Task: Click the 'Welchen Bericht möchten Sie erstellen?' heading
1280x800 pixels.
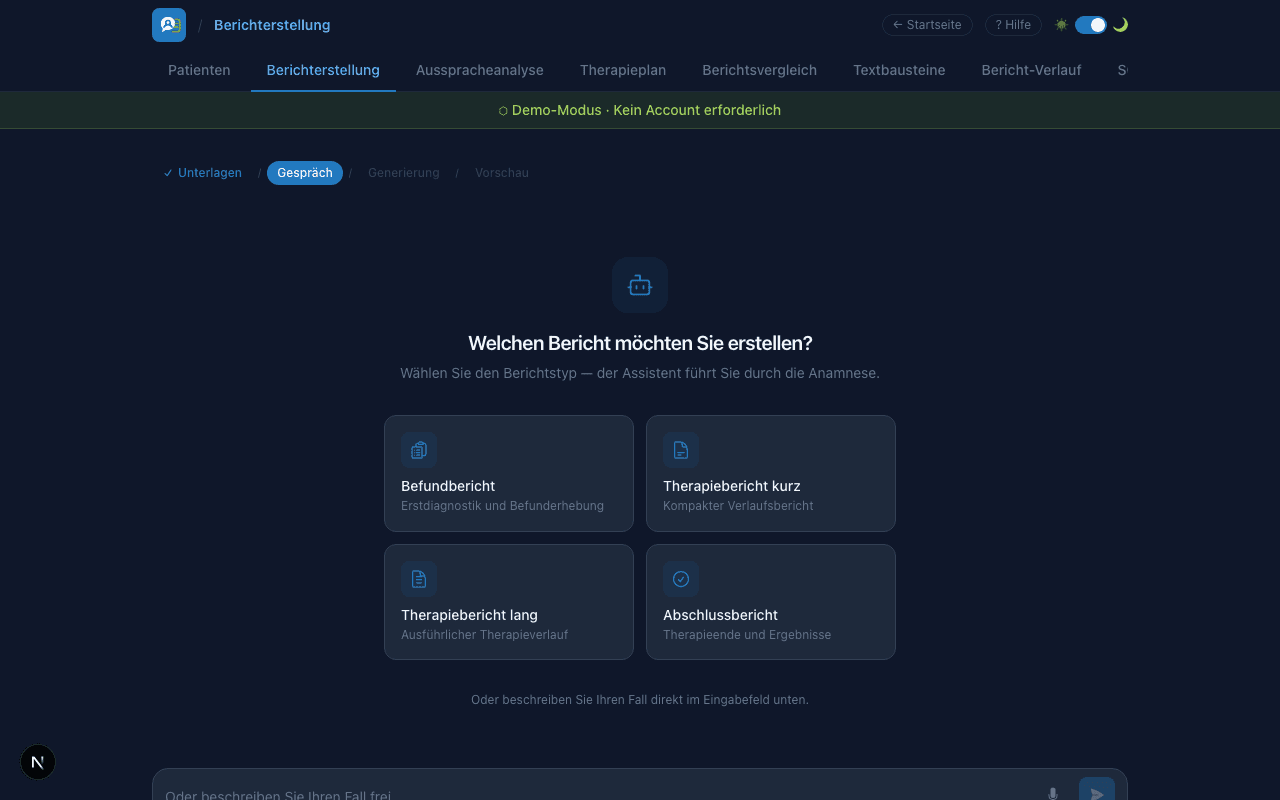Action: tap(640, 343)
